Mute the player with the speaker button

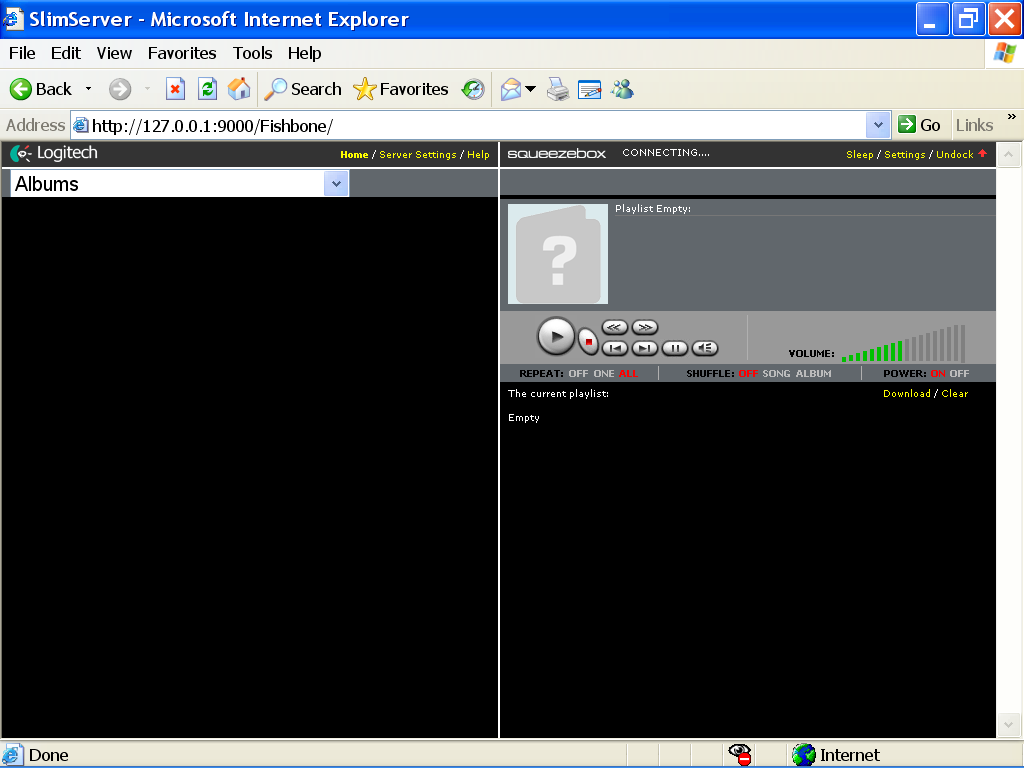(x=705, y=348)
